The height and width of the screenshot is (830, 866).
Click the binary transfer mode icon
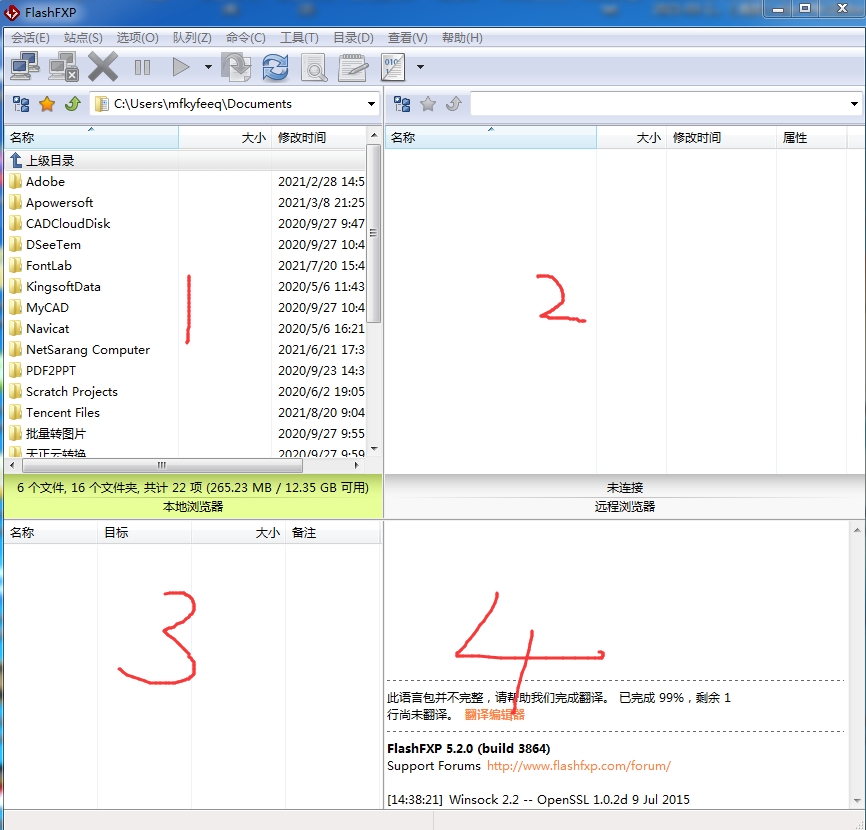click(x=393, y=67)
